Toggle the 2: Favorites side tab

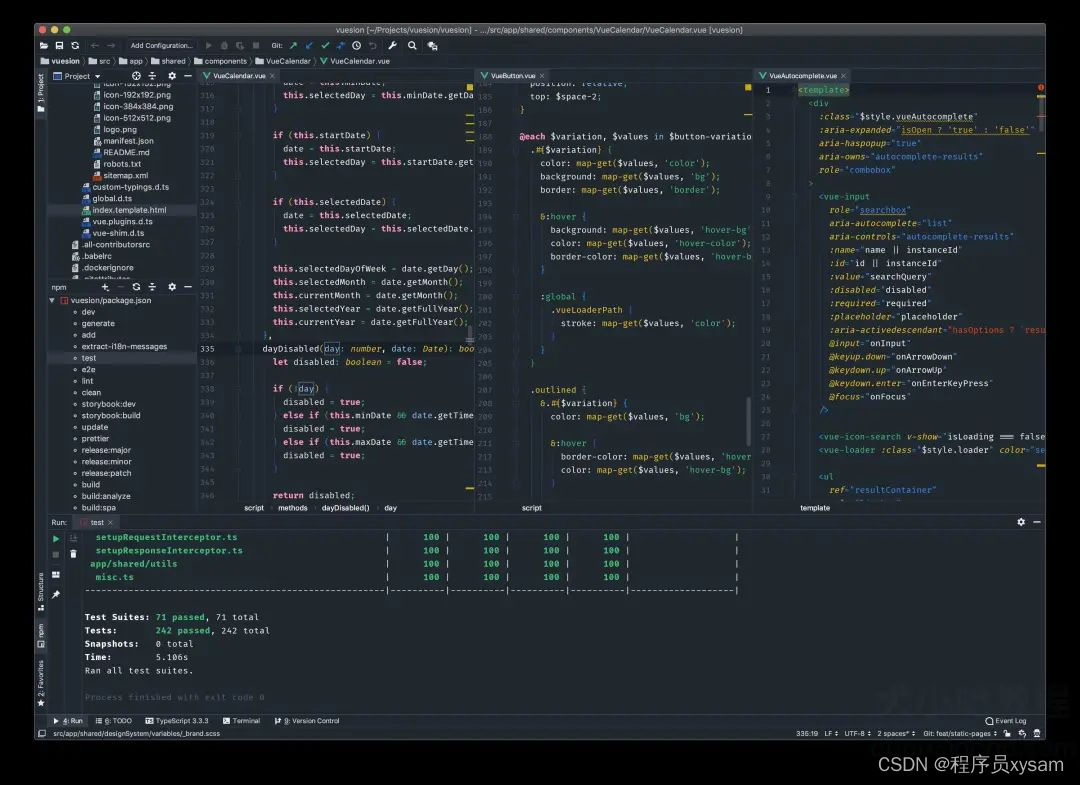pos(41,682)
